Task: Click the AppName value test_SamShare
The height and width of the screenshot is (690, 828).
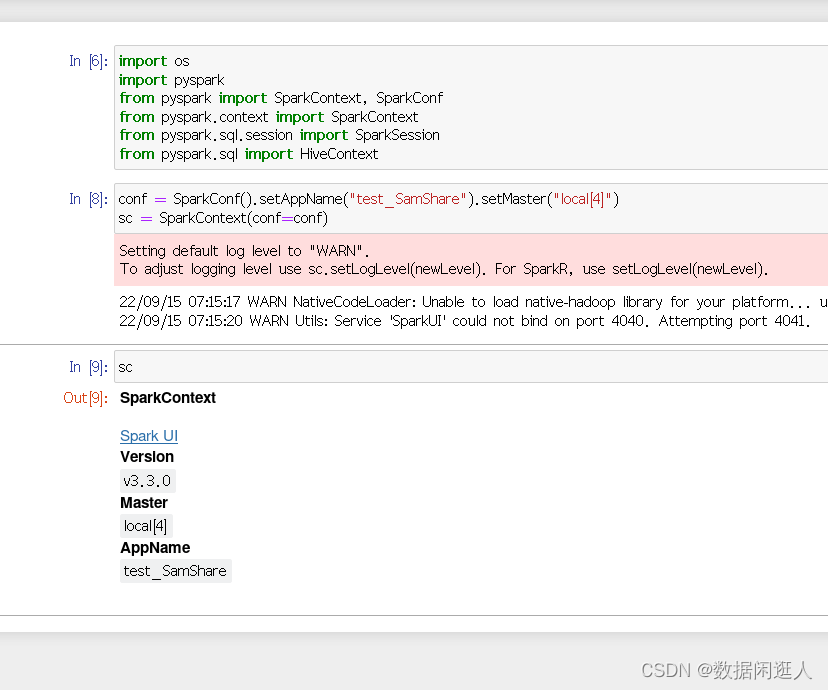Action: pos(175,571)
